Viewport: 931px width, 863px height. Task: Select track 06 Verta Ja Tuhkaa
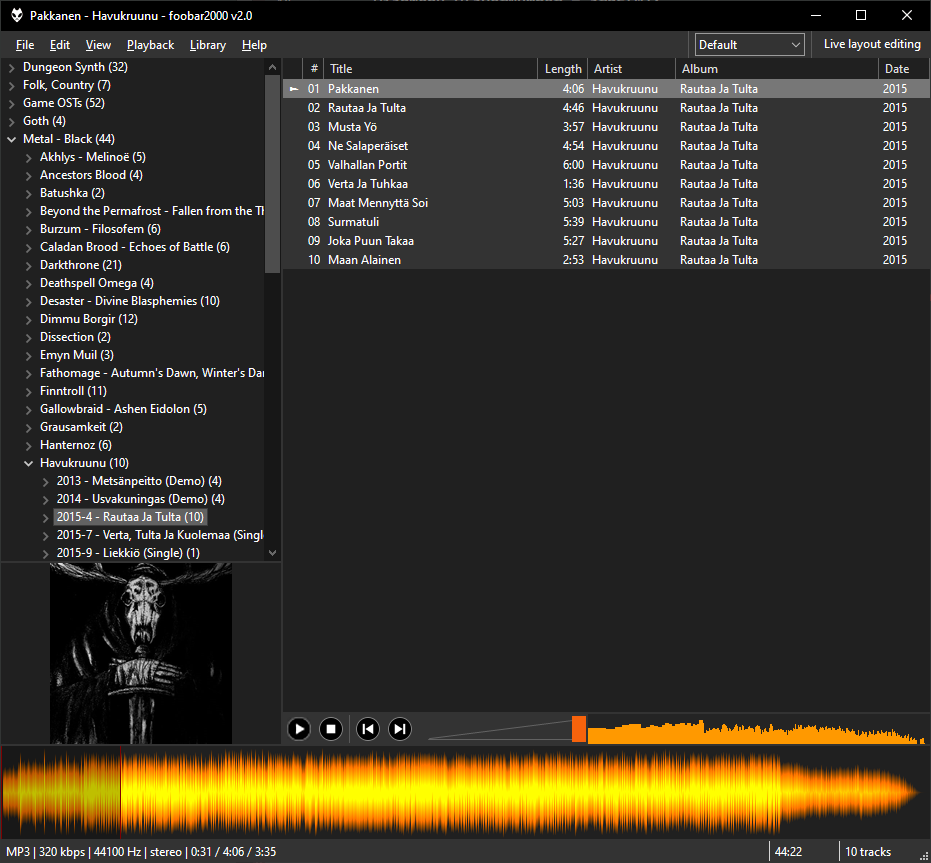[x=606, y=184]
